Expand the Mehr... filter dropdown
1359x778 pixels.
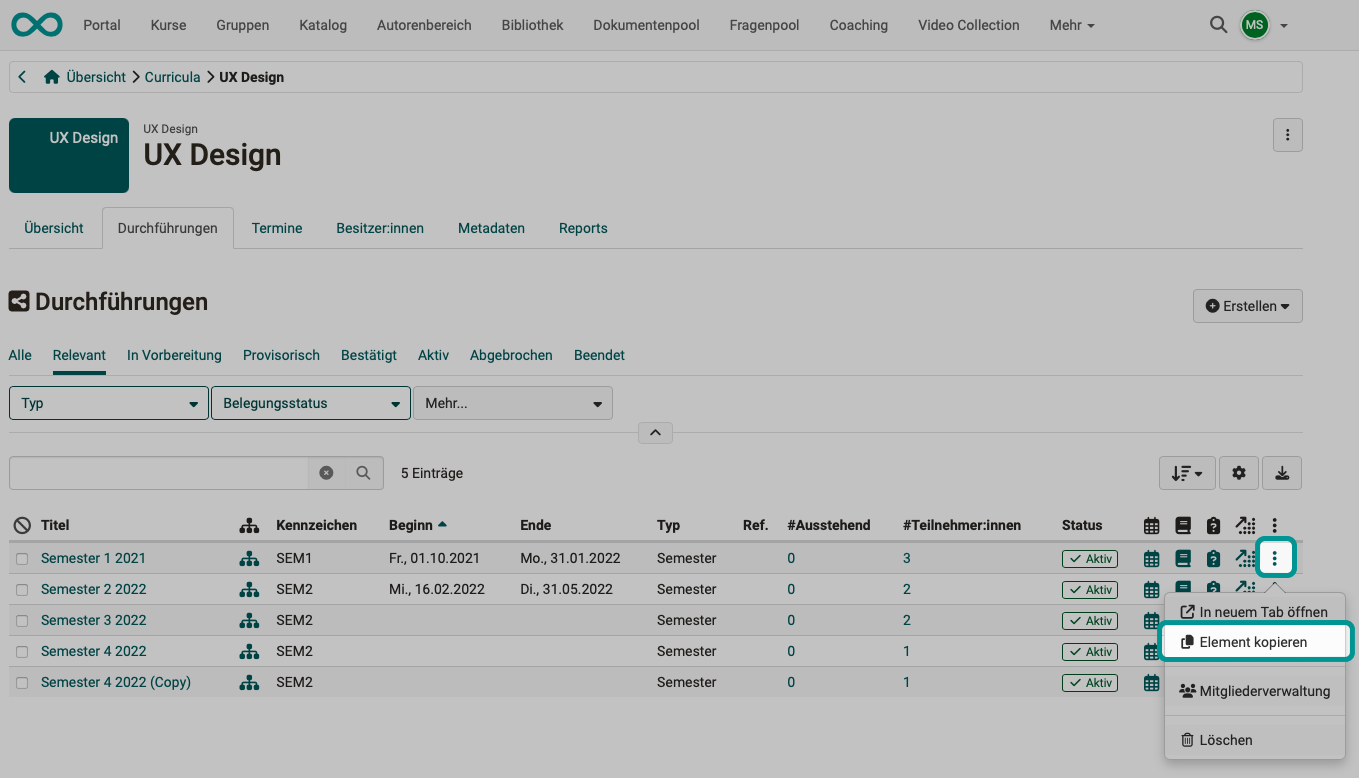click(x=513, y=402)
